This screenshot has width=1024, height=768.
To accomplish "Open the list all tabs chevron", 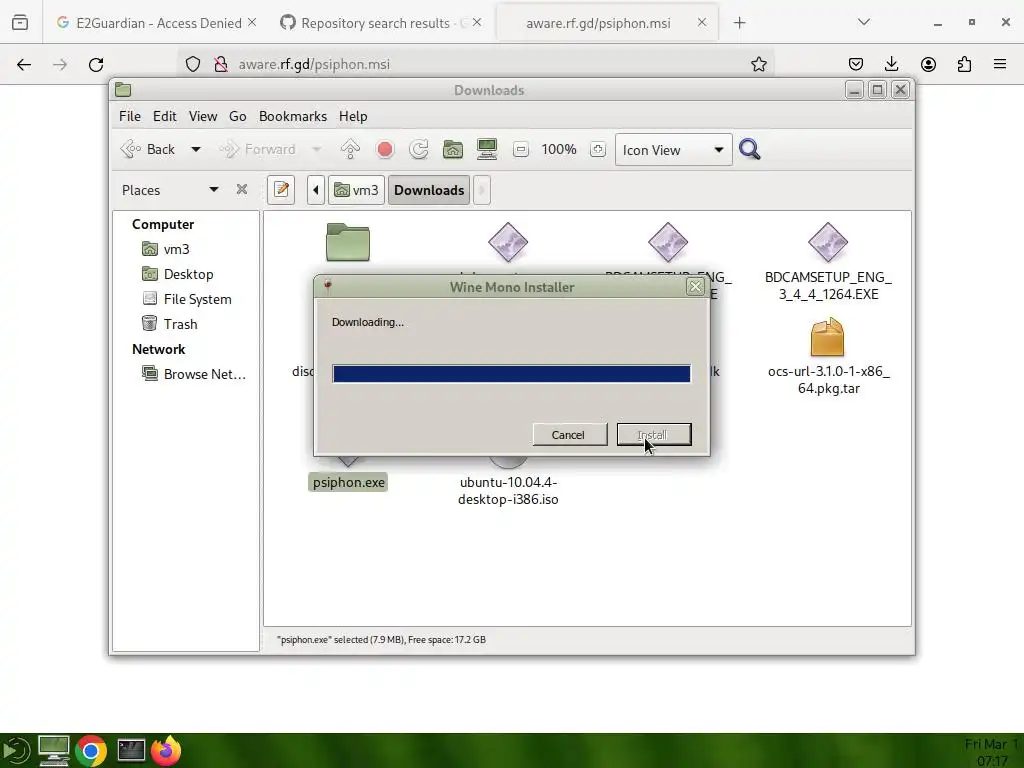I will tap(863, 22).
